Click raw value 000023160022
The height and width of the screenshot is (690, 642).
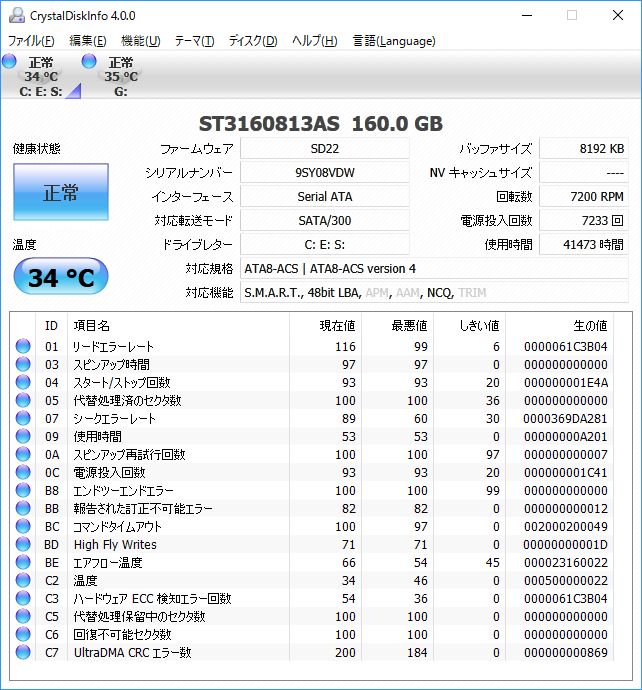pyautogui.click(x=565, y=563)
